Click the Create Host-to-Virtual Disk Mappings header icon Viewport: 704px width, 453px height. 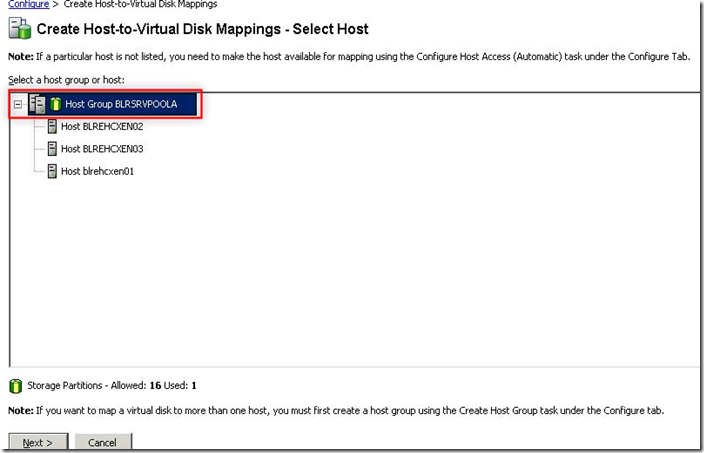point(20,29)
